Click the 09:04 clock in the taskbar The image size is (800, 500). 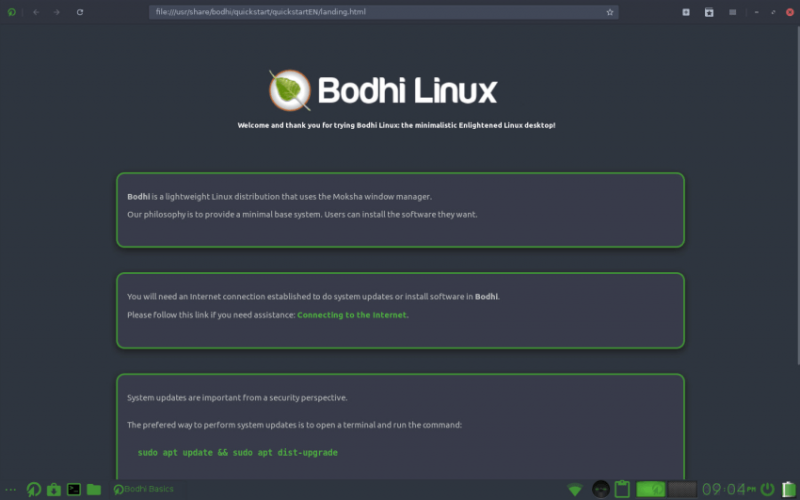[729, 490]
